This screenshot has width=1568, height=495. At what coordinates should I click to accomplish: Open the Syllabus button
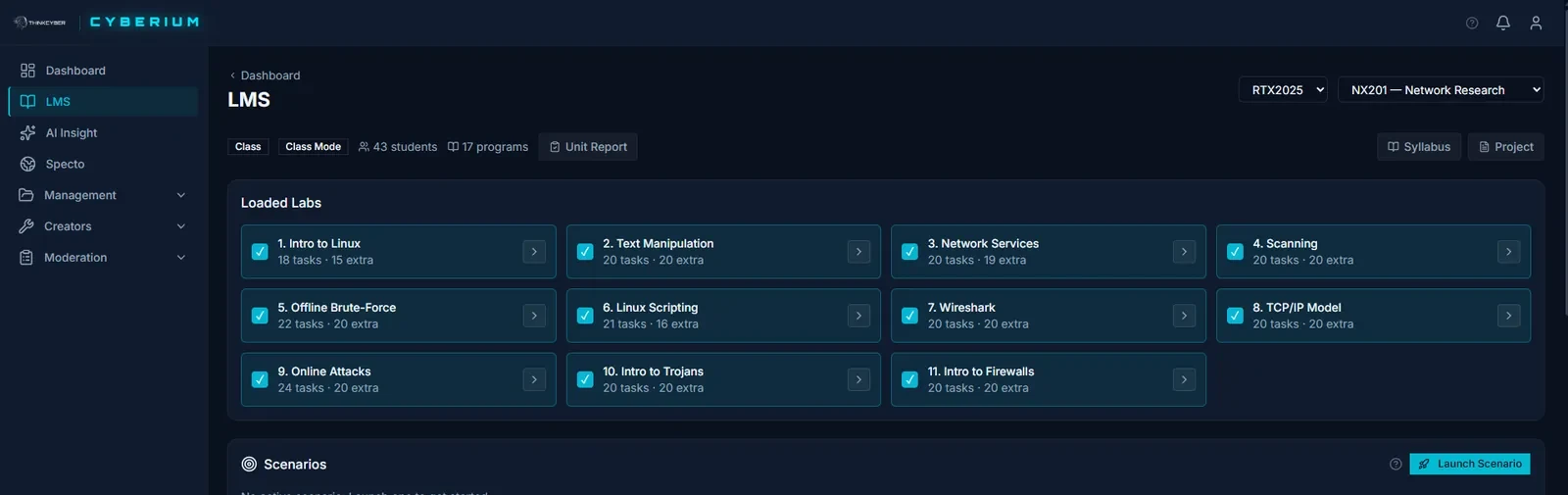1419,147
